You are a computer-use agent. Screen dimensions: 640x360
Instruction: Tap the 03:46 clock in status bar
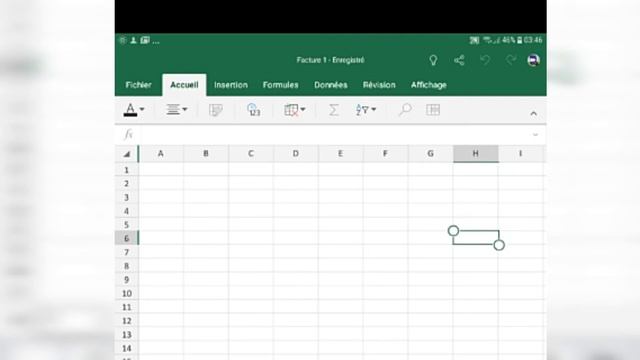click(533, 40)
